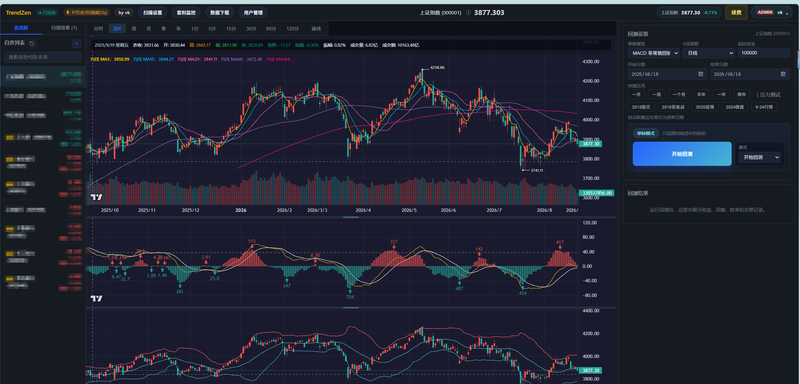
Task: Switch to the 扫描结果 (1) tab
Action: coord(64,28)
